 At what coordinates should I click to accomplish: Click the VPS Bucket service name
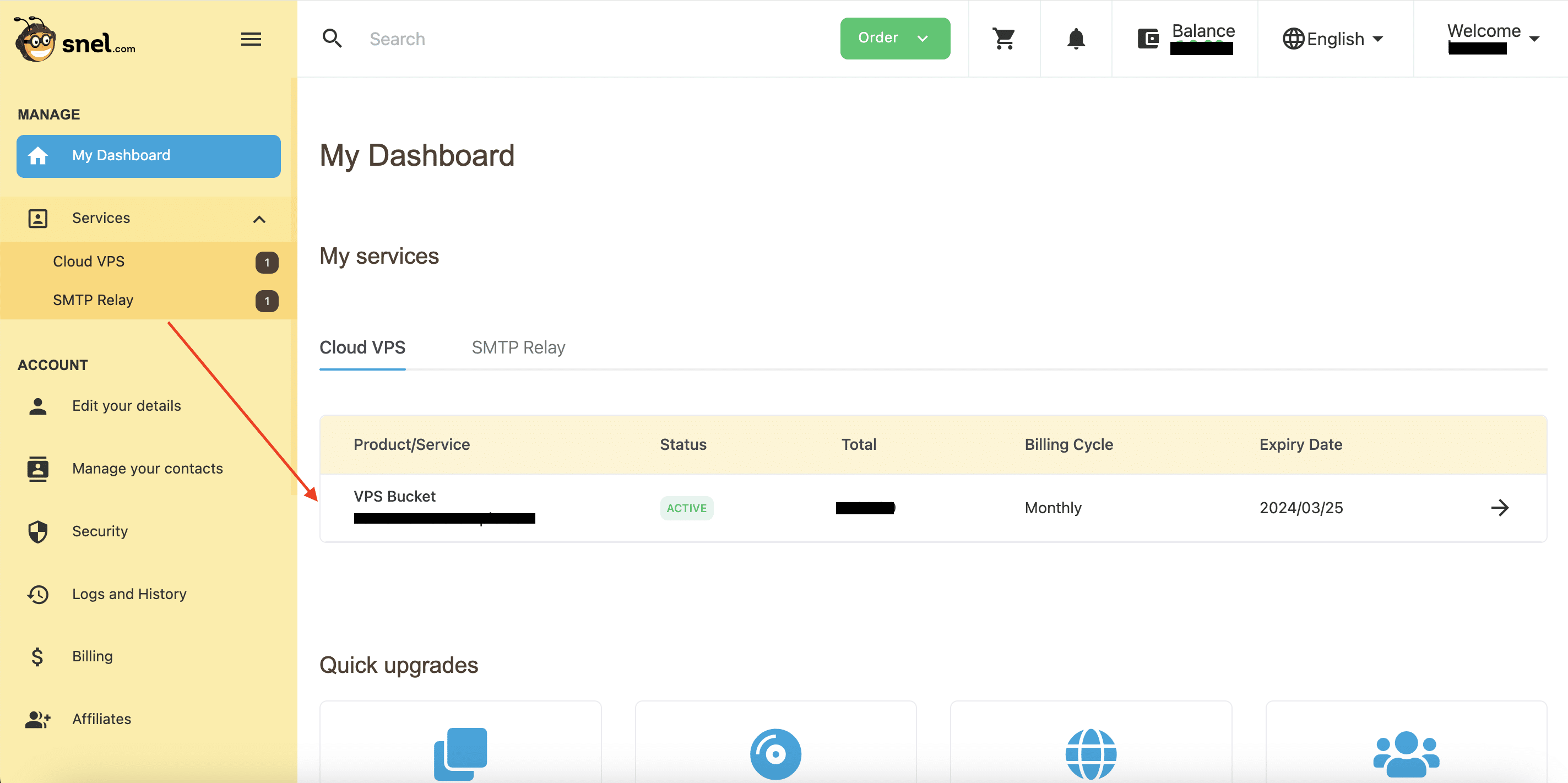pos(394,497)
